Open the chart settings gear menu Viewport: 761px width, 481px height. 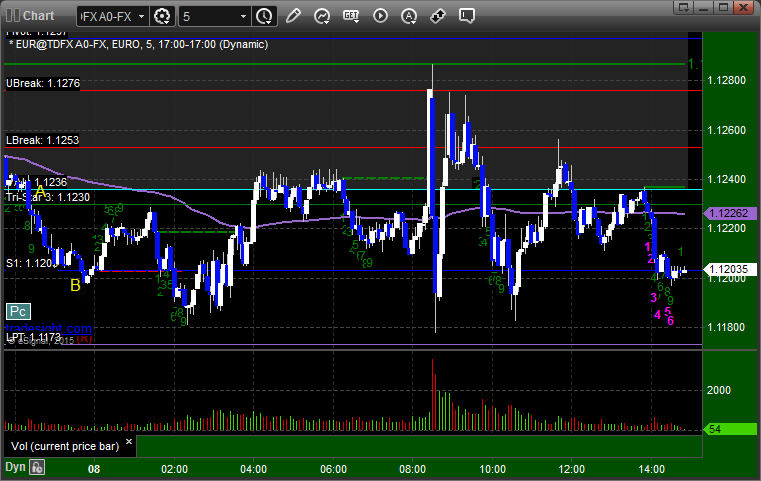[162, 16]
